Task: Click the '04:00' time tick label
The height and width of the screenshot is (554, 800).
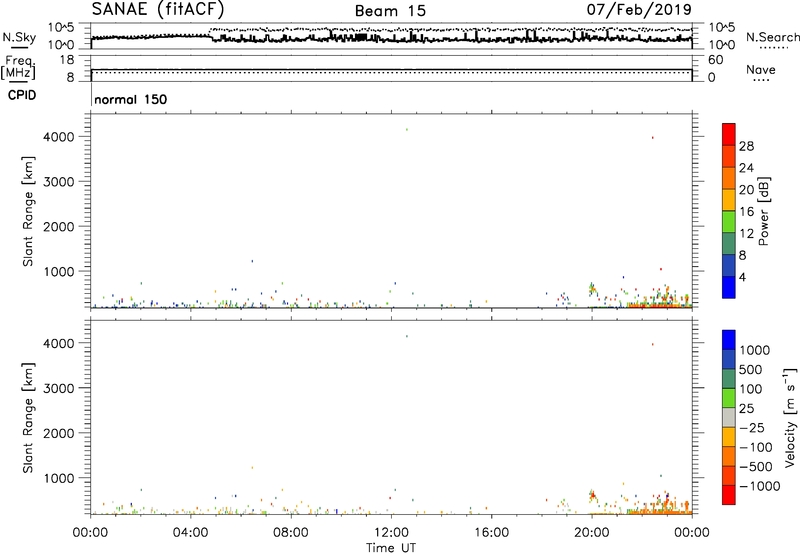Action: pos(191,533)
